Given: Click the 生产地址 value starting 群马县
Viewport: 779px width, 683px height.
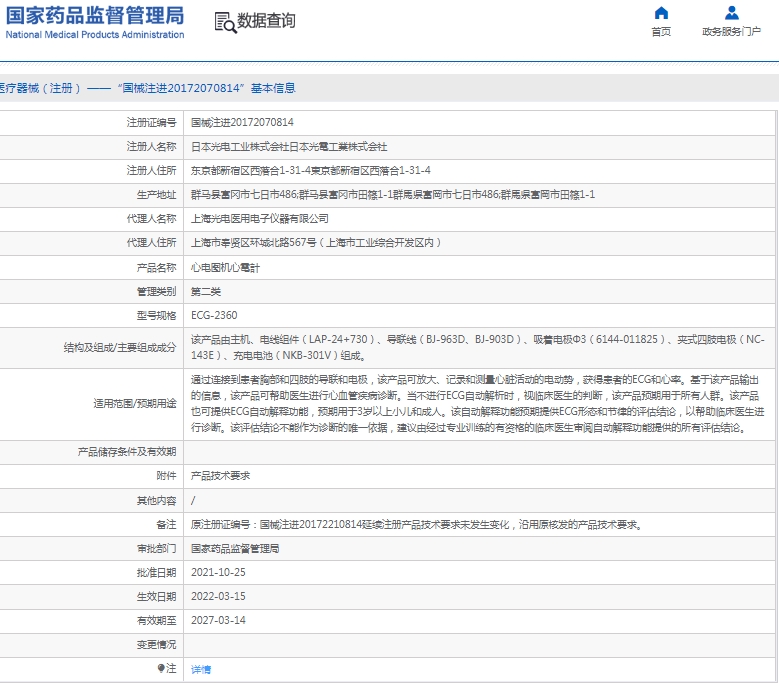Looking at the screenshot, I should (x=392, y=194).
